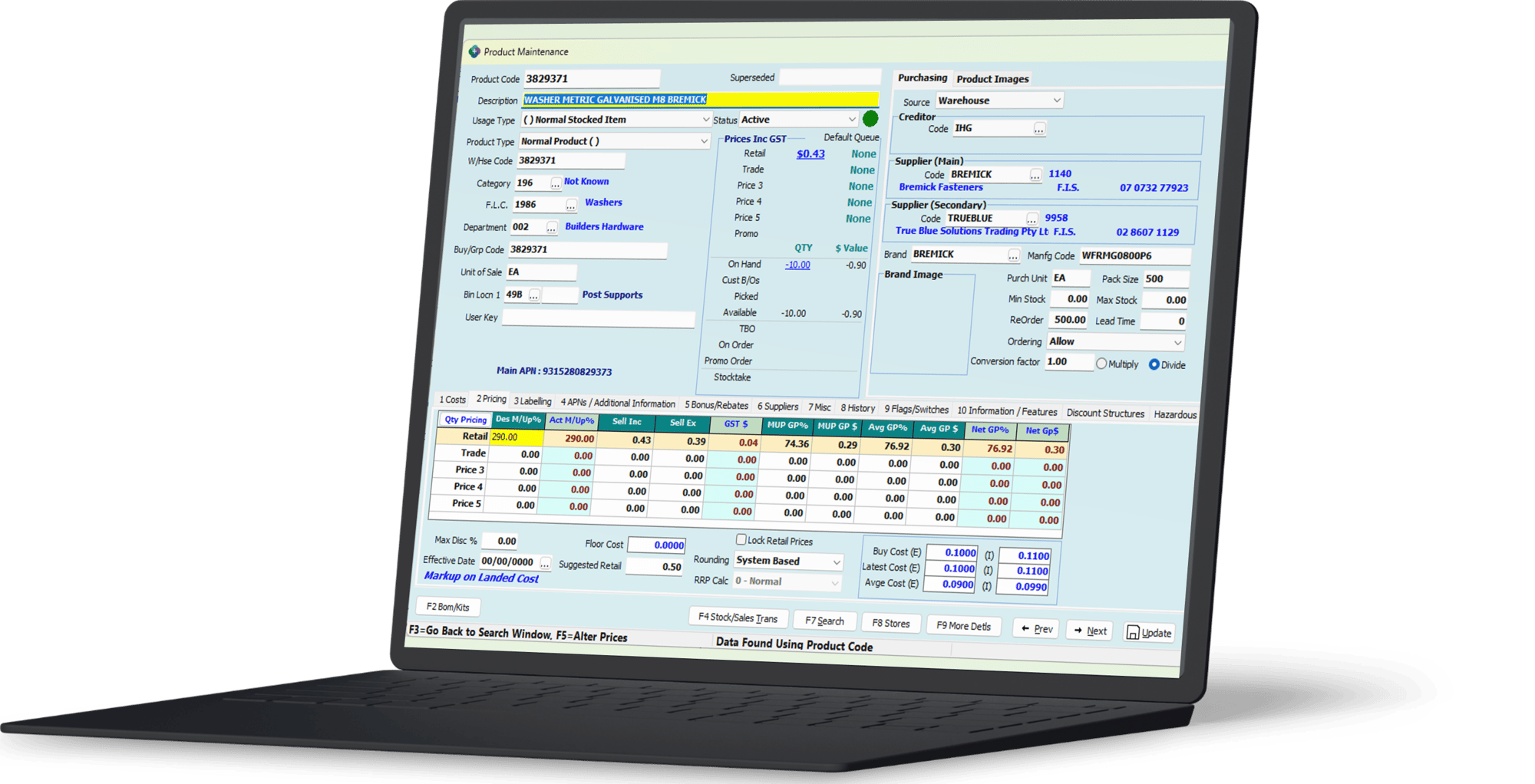Click into the Buy Cost (E) field
1535x784 pixels.
click(952, 552)
